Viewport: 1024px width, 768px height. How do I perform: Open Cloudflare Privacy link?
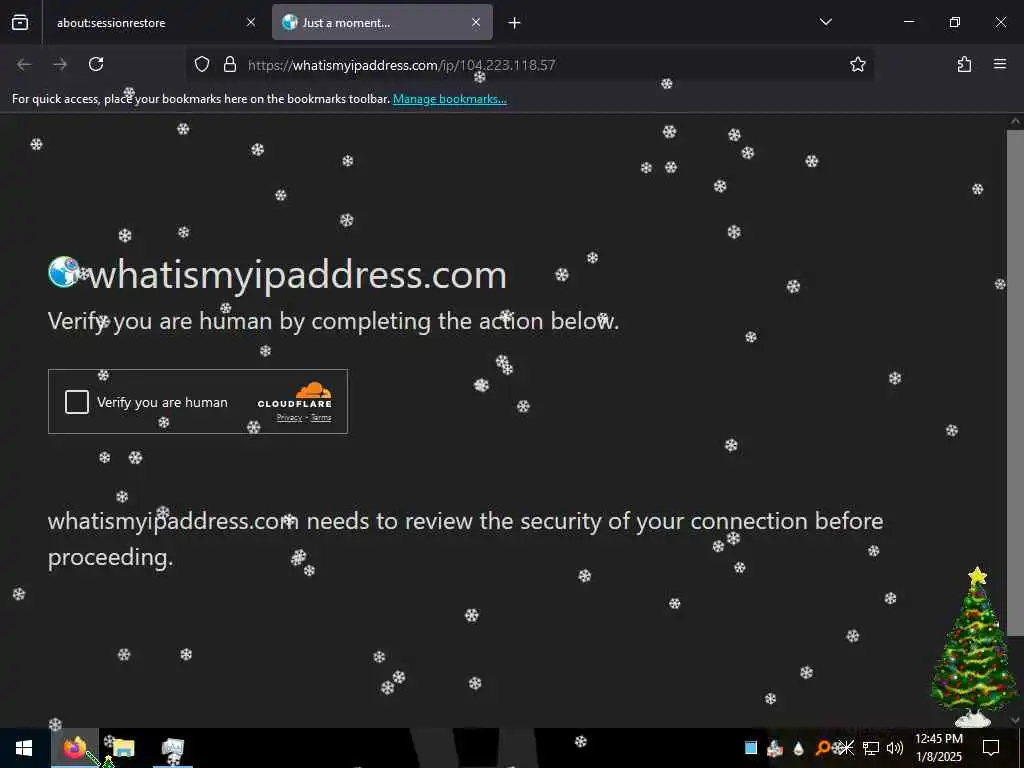289,418
